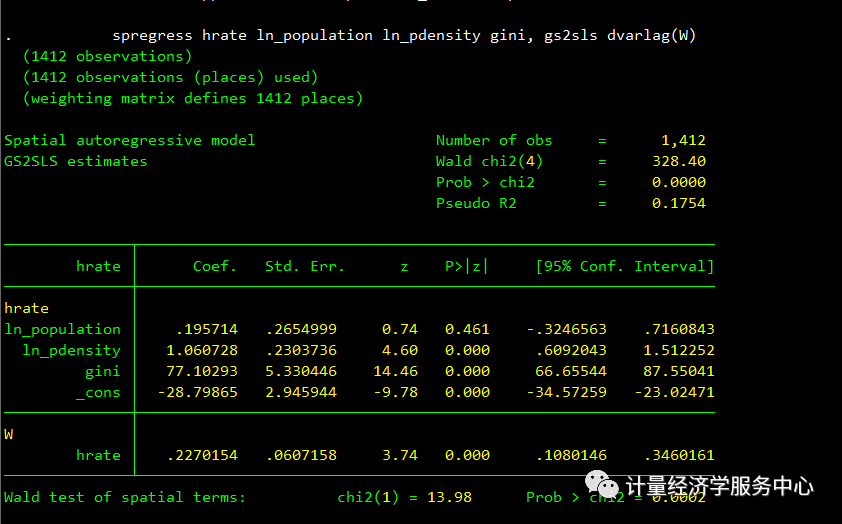The image size is (842, 524).
Task: Click the gini standard error 5.330446
Action: pyautogui.click(x=301, y=371)
